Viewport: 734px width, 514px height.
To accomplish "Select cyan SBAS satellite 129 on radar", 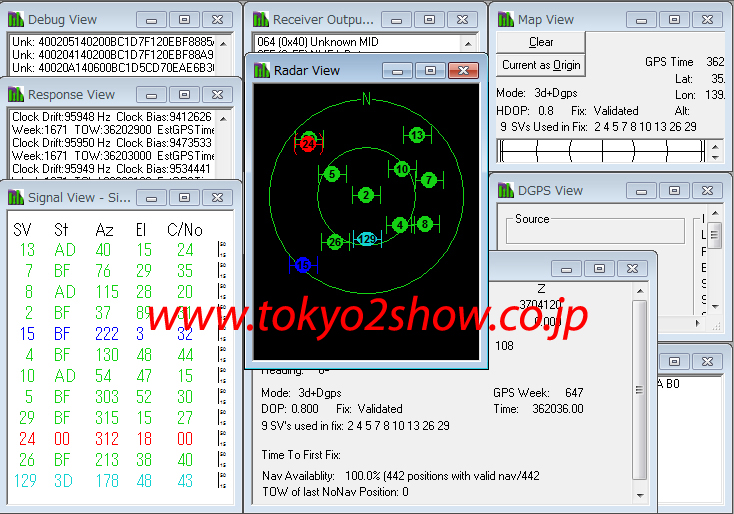I will pos(367,239).
